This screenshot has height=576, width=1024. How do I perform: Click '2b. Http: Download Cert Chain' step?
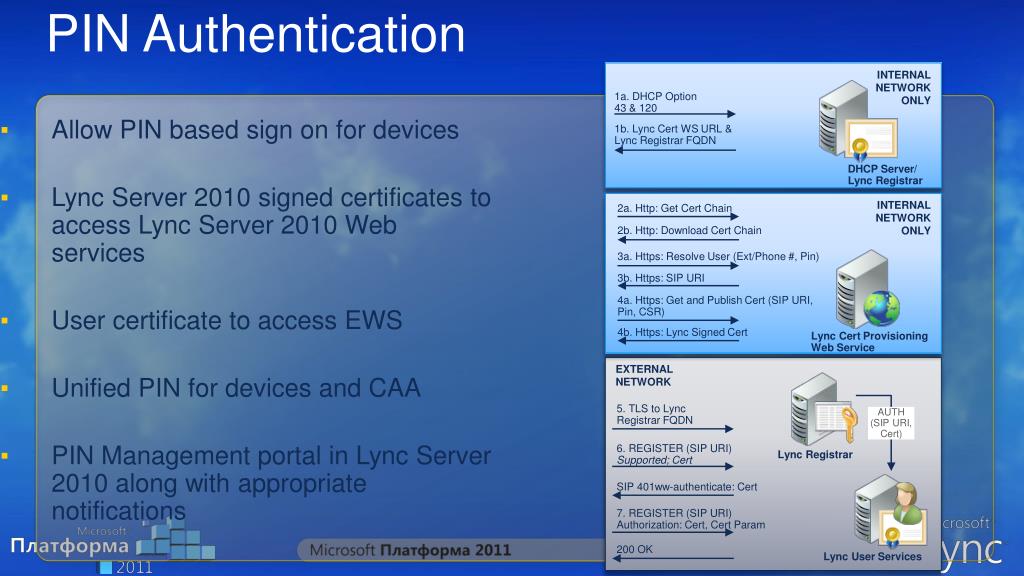689,231
